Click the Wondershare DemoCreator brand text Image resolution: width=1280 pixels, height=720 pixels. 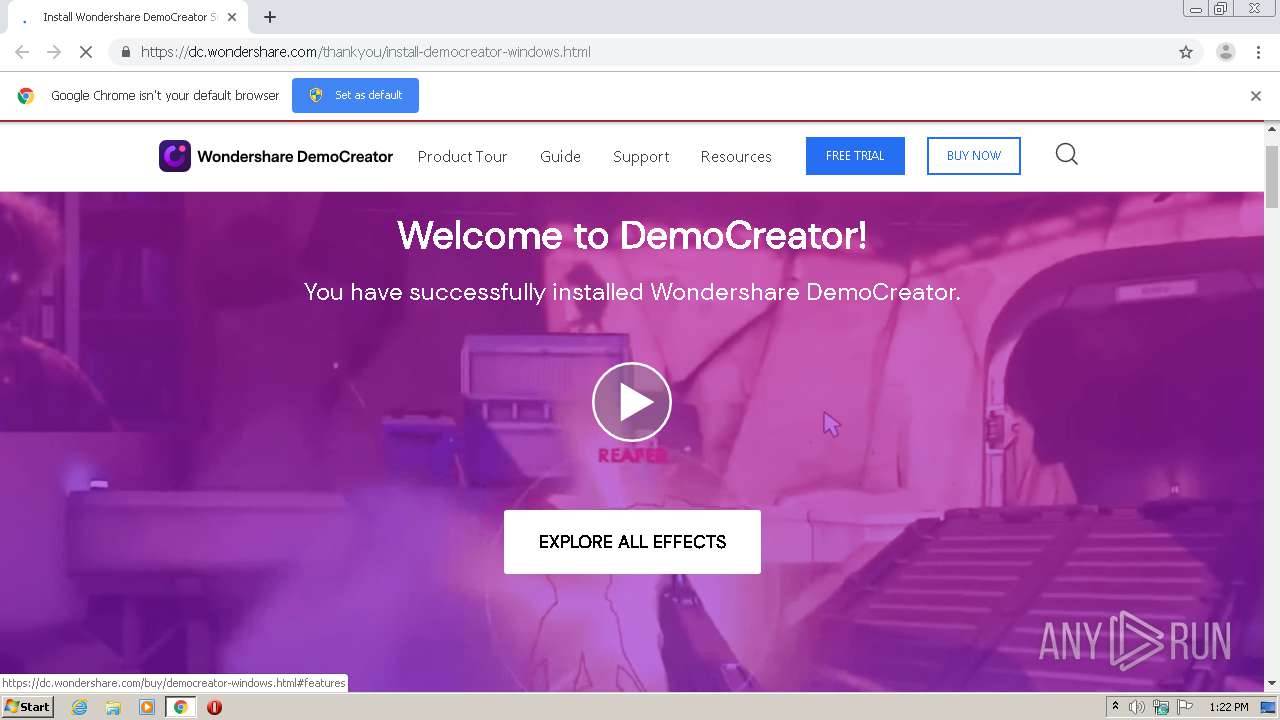[x=295, y=156]
